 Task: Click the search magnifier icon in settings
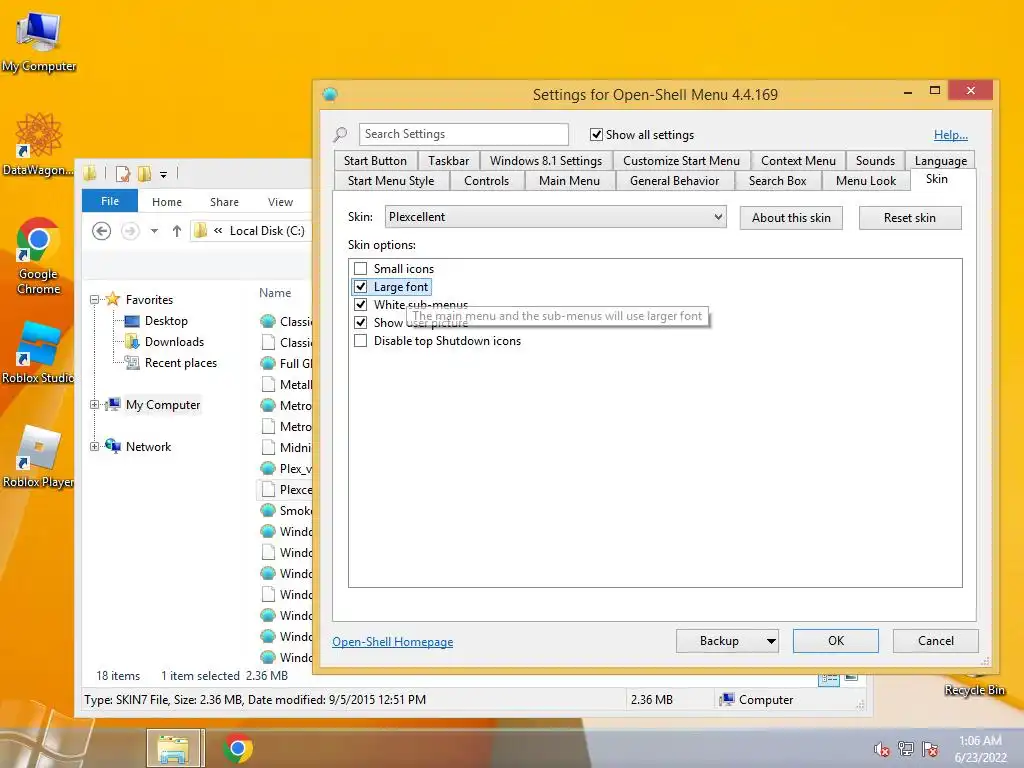pos(340,135)
